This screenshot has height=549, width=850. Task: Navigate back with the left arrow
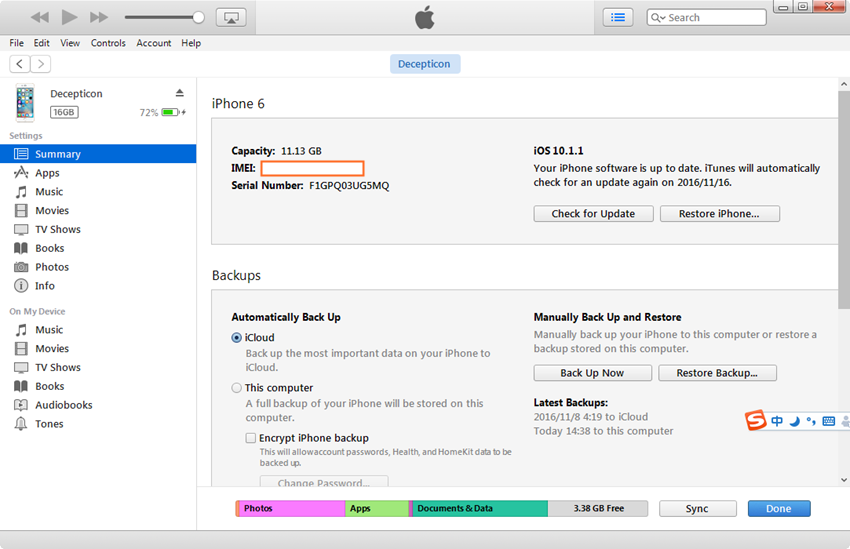coord(19,64)
